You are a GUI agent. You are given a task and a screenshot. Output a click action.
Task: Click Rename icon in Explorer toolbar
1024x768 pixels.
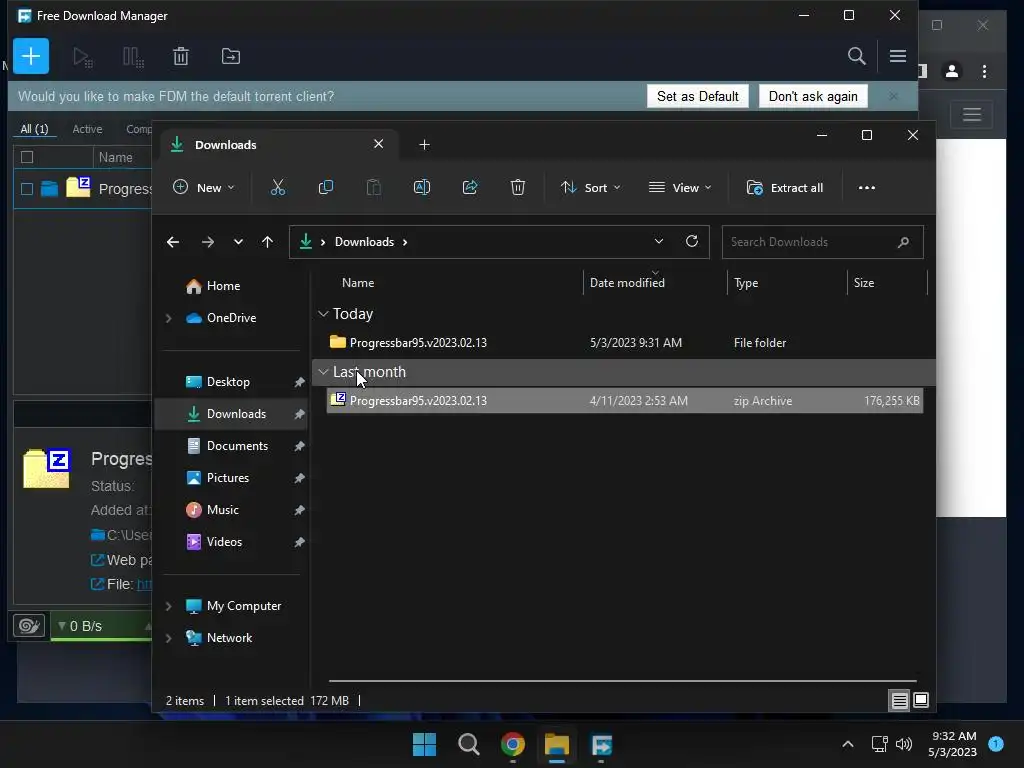tap(422, 188)
